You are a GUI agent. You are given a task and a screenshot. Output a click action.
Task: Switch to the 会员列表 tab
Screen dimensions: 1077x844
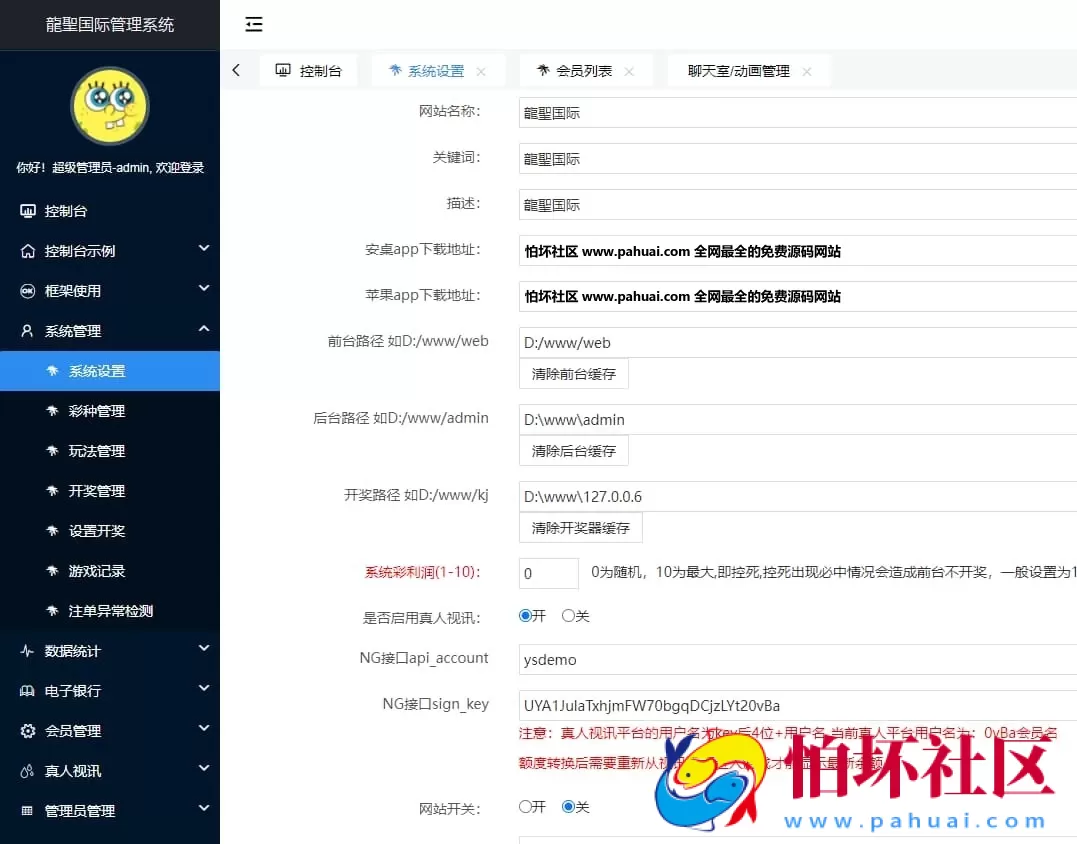[x=584, y=70]
